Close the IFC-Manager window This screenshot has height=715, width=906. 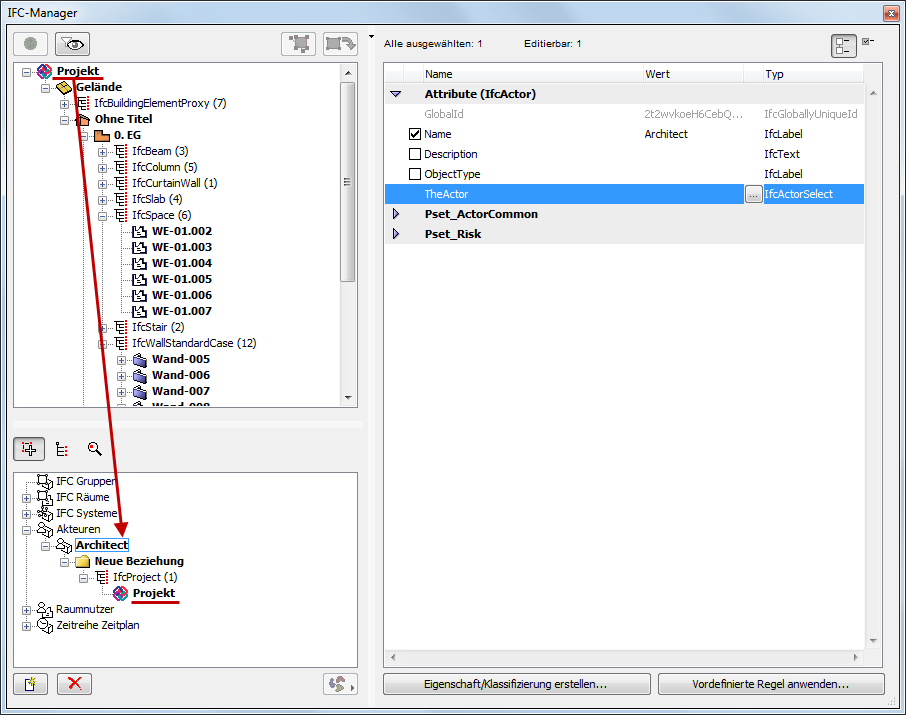pyautogui.click(x=891, y=13)
